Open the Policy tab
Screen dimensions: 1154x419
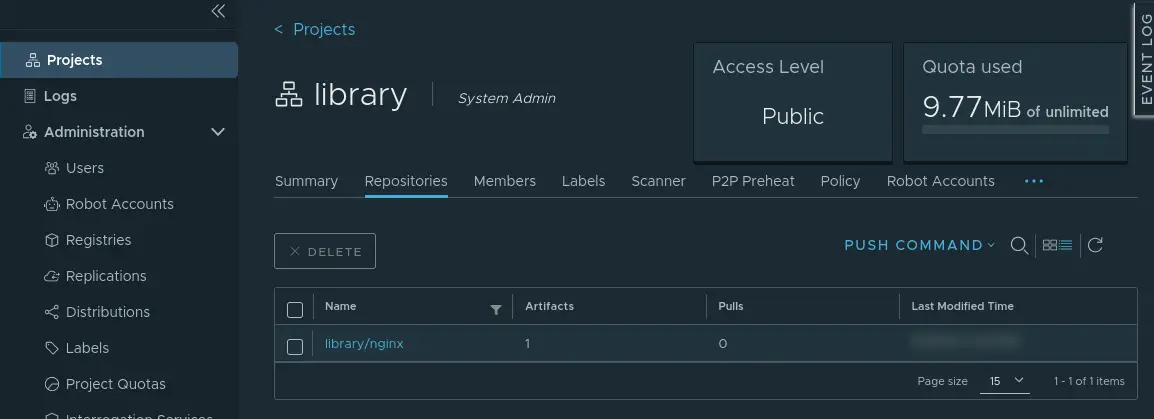[x=840, y=181]
